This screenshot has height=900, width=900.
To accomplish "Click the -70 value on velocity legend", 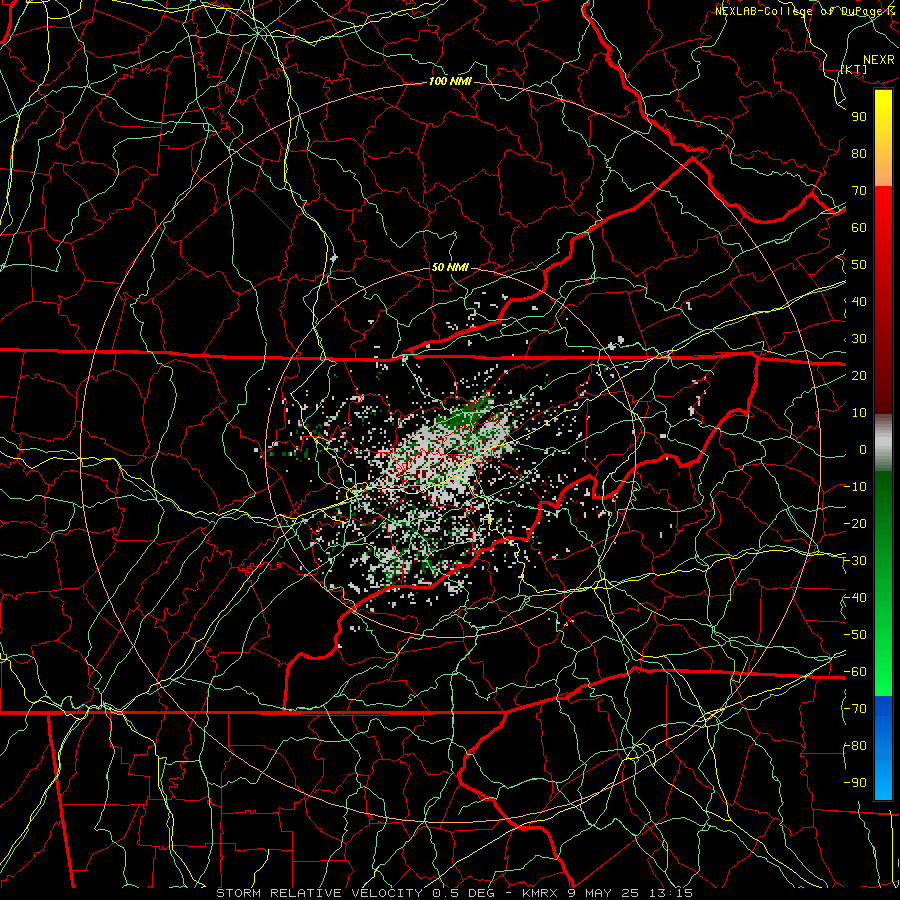I will click(x=856, y=709).
